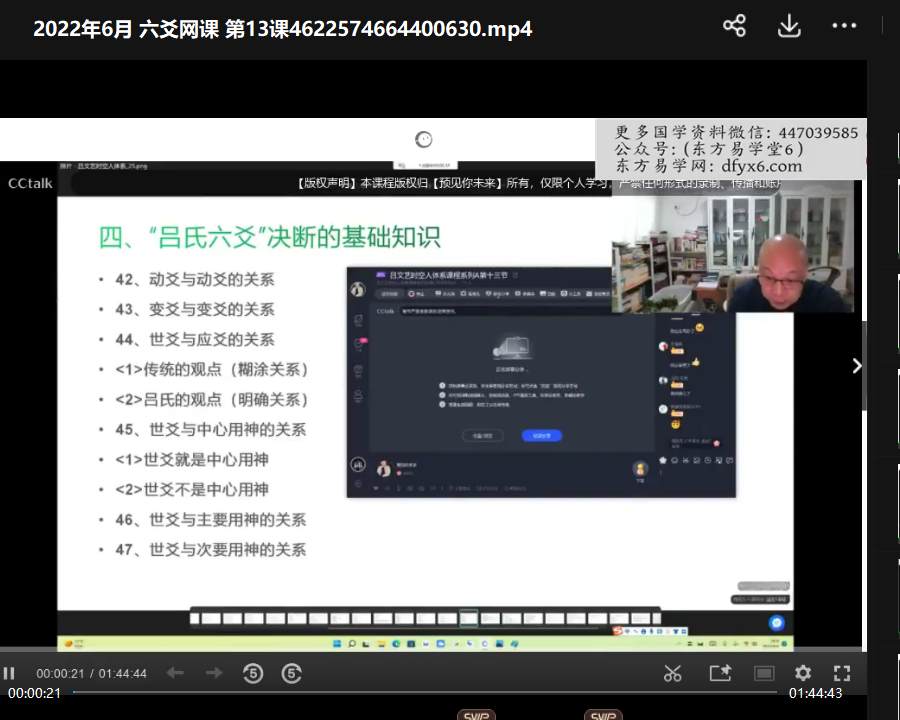900x720 pixels.
Task: Toggle the mini window mode icon
Action: tap(764, 673)
